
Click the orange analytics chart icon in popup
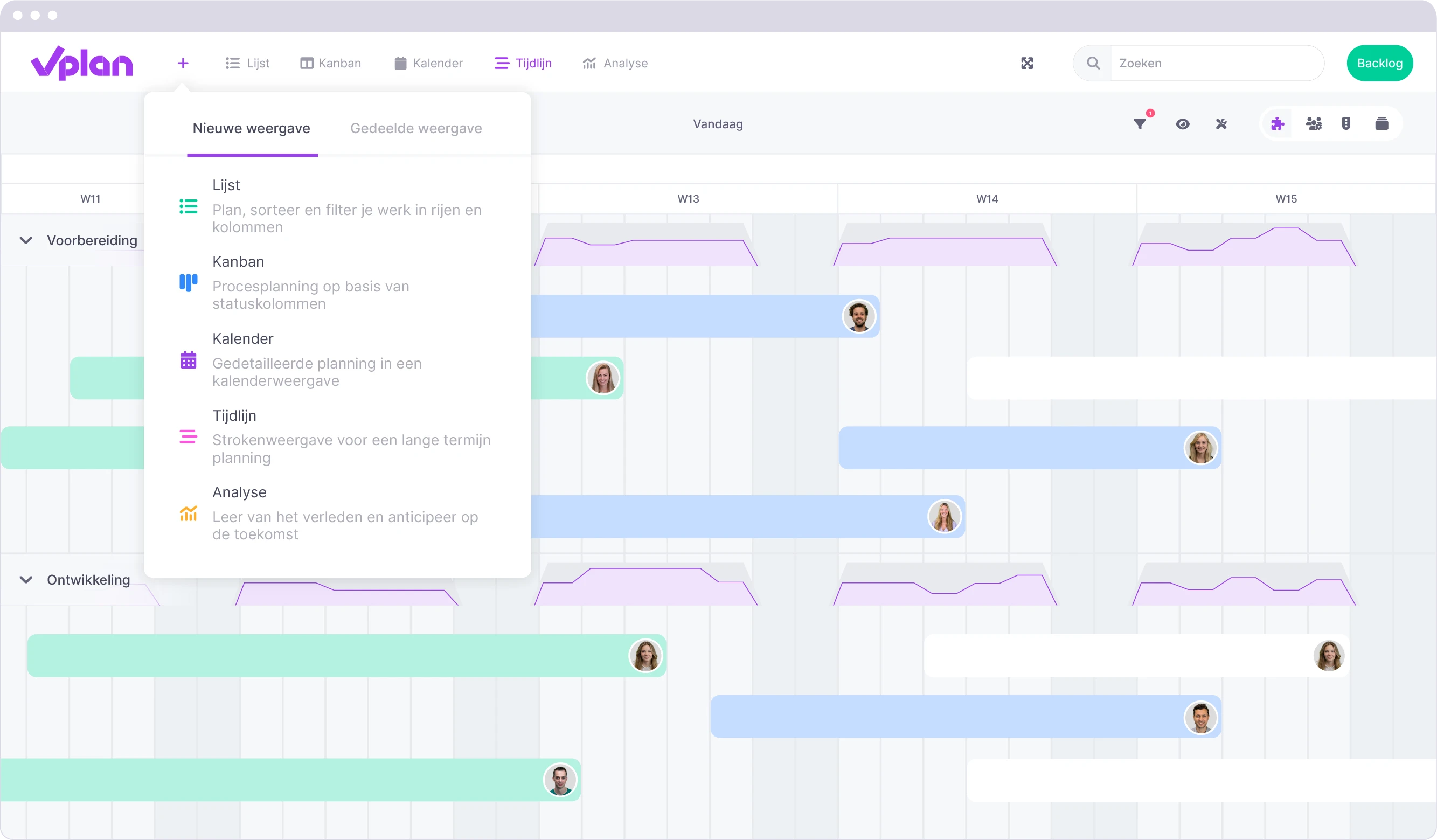point(188,513)
